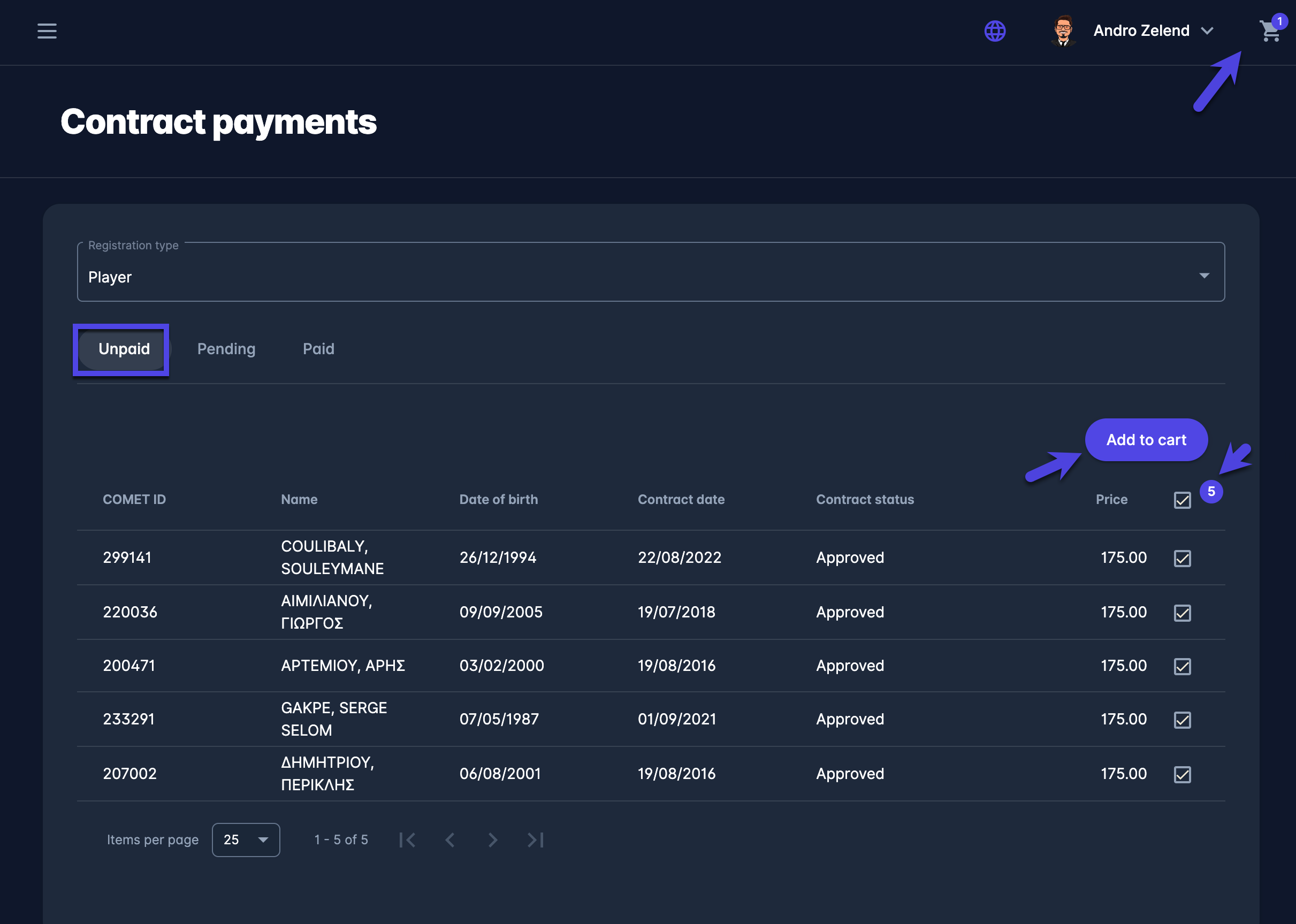Image resolution: width=1296 pixels, height=924 pixels.
Task: Open the Items per page dropdown
Action: click(x=246, y=840)
